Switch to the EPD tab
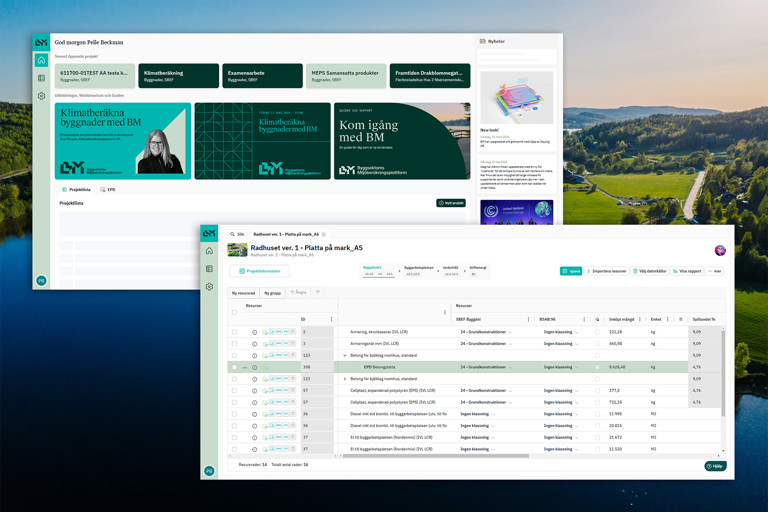The height and width of the screenshot is (512, 768). (108, 189)
